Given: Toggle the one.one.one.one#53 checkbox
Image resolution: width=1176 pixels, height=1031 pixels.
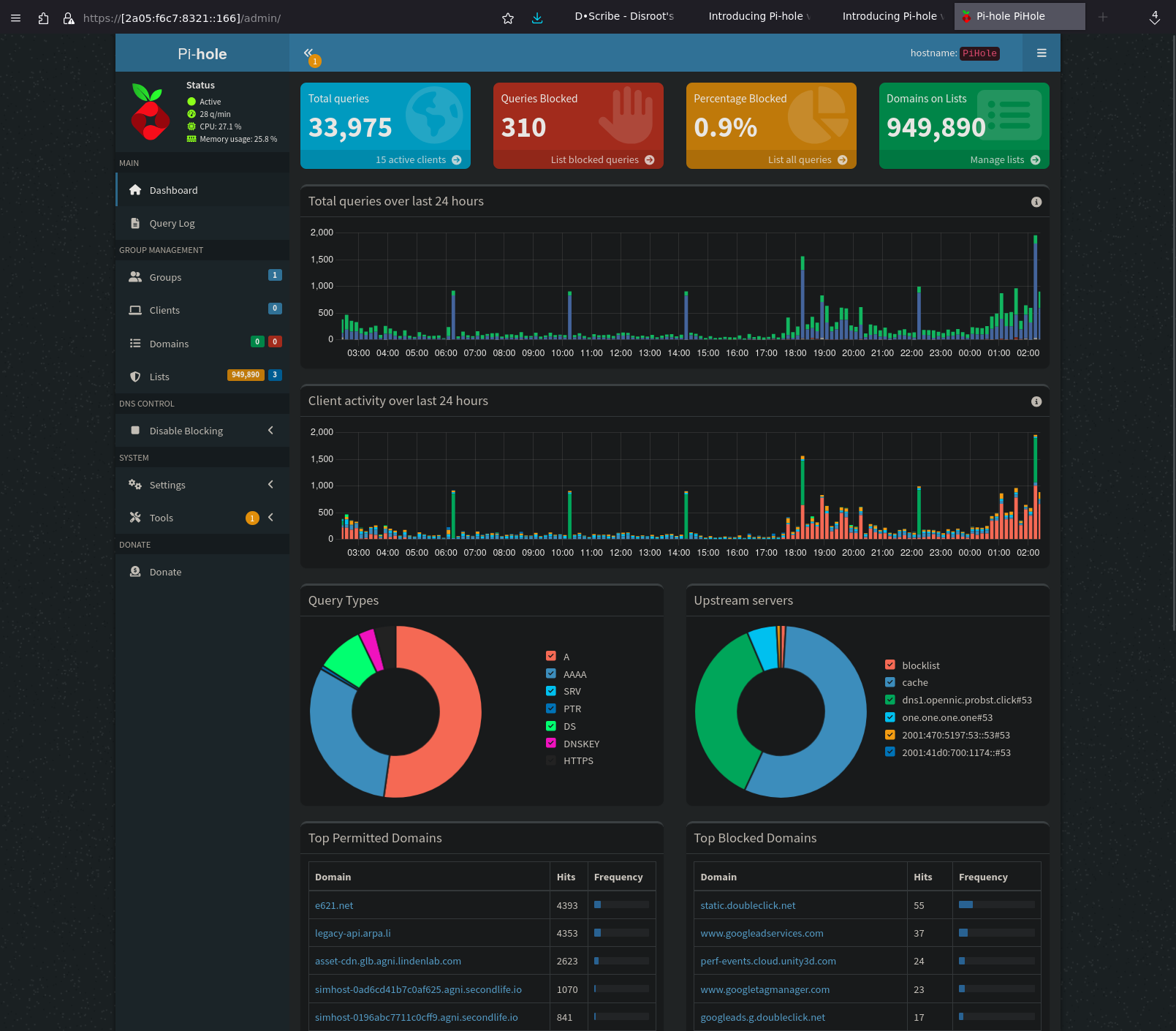Looking at the screenshot, I should click(890, 717).
